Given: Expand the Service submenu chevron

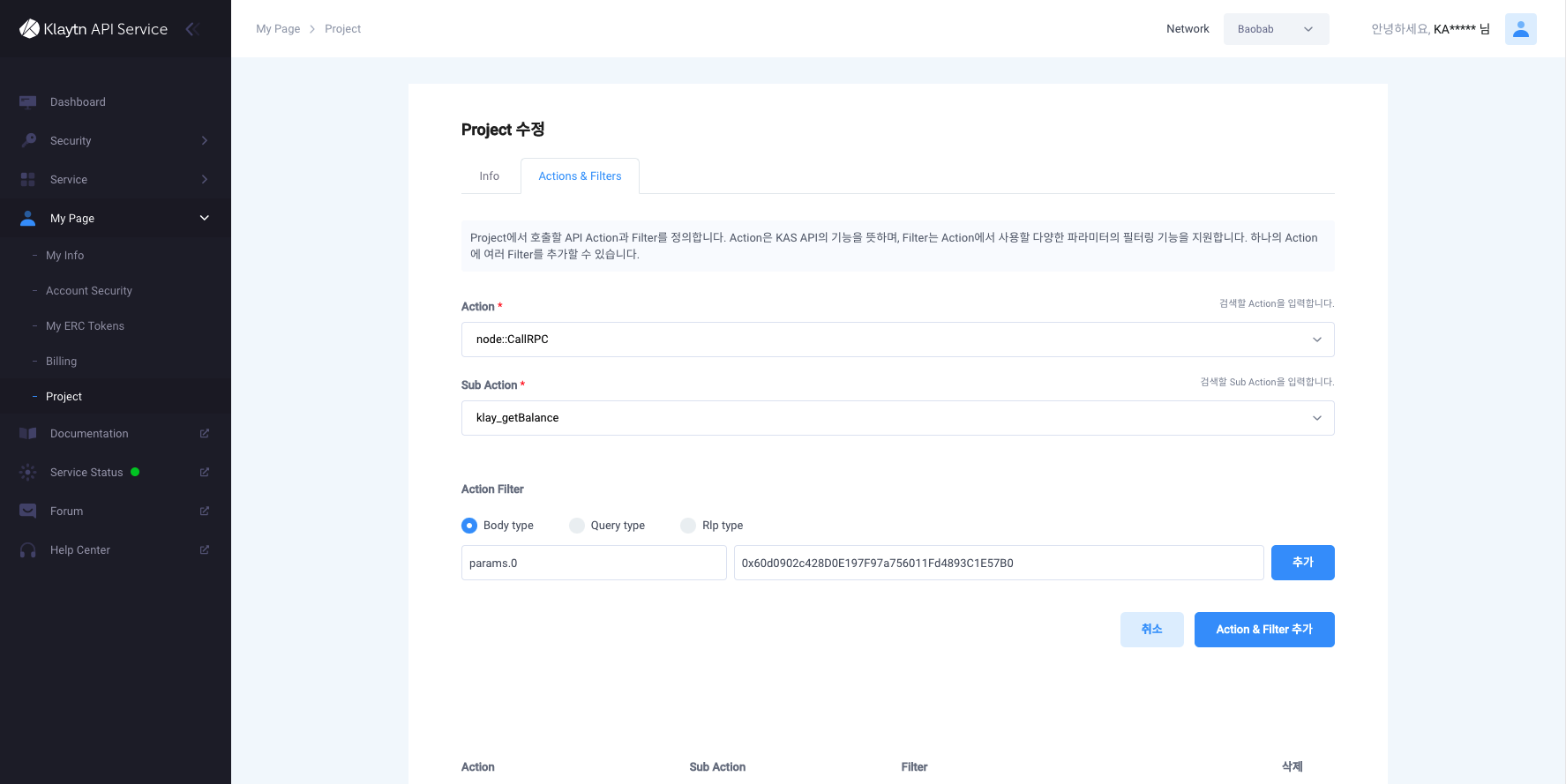Looking at the screenshot, I should (x=205, y=180).
